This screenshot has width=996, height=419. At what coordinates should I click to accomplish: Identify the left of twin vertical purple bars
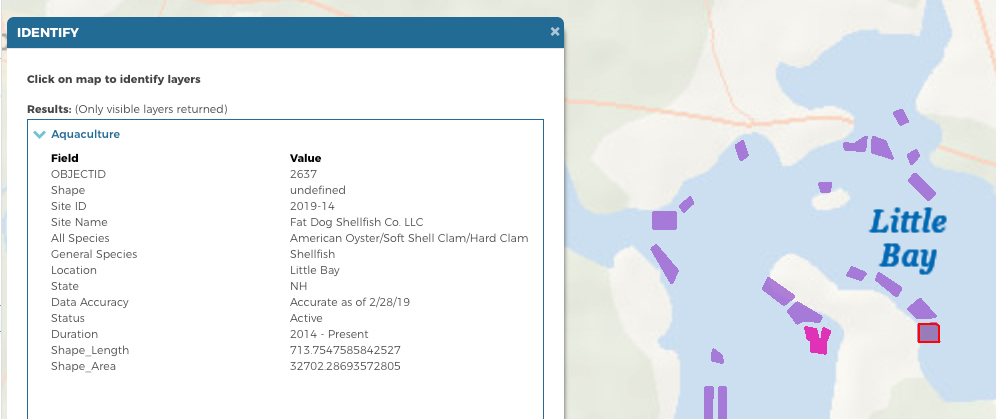(709, 402)
